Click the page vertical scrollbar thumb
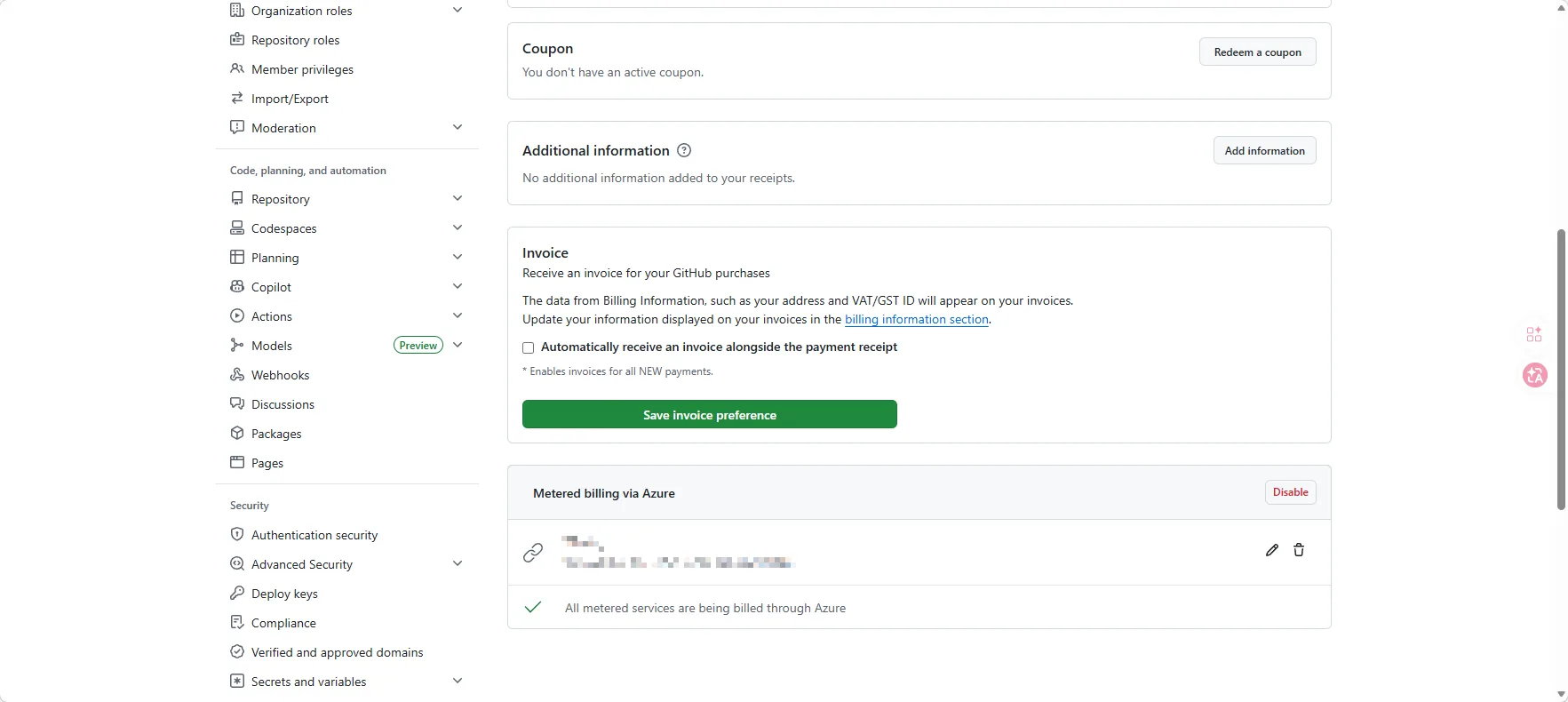The image size is (1568, 702). tap(1561, 370)
